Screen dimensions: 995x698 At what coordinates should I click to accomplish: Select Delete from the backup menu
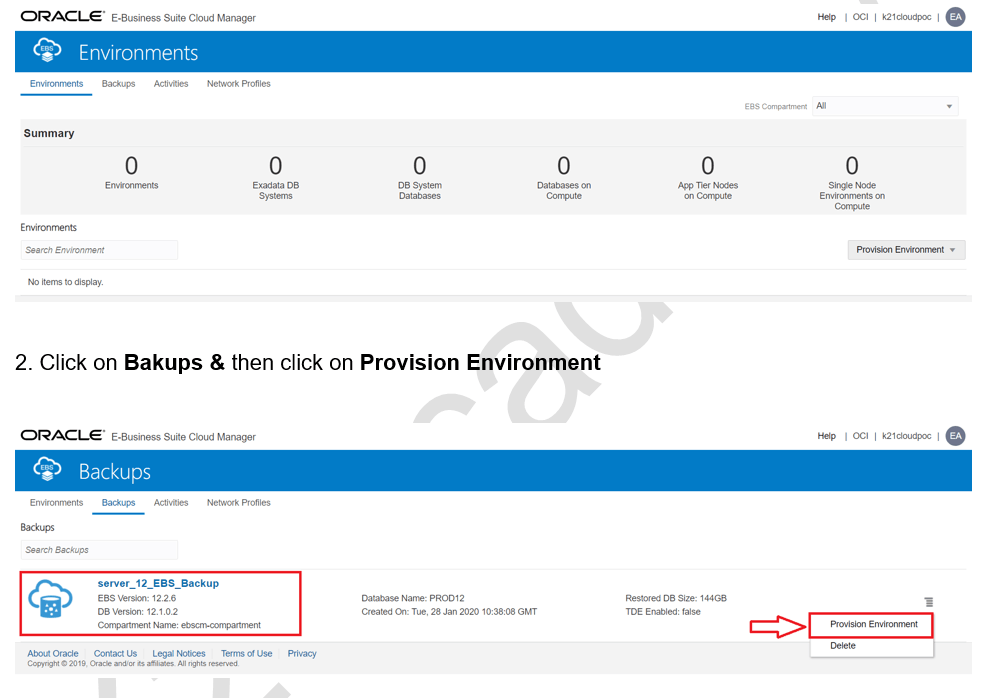coord(842,645)
